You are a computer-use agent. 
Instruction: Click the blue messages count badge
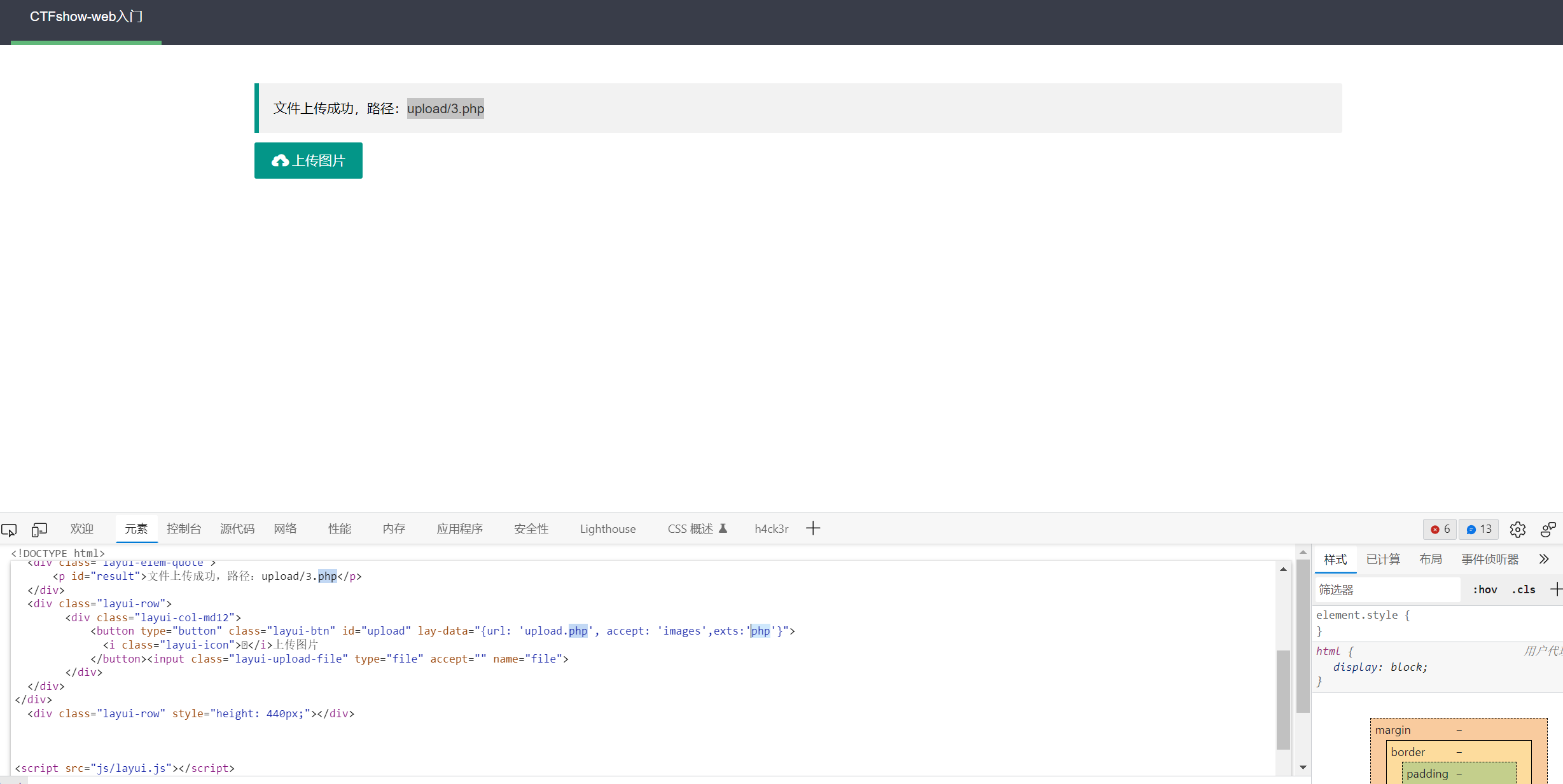pos(1478,529)
